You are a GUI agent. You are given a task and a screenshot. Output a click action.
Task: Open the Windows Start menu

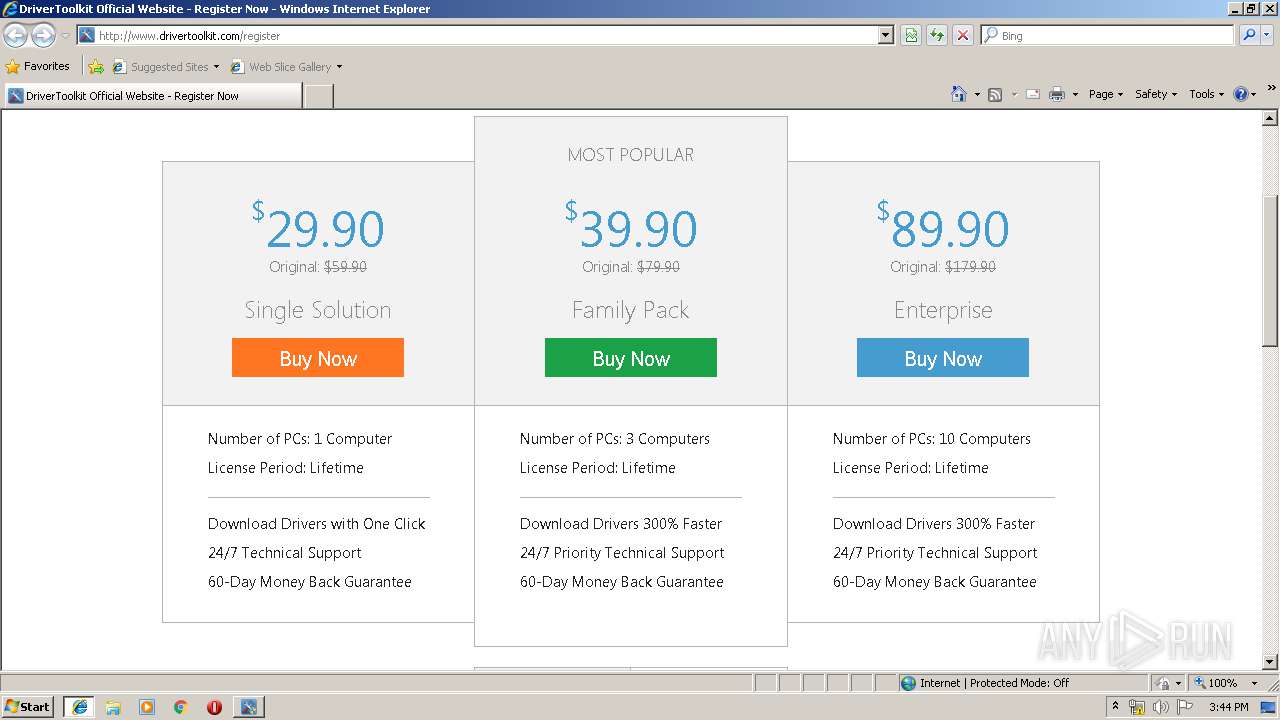click(28, 707)
